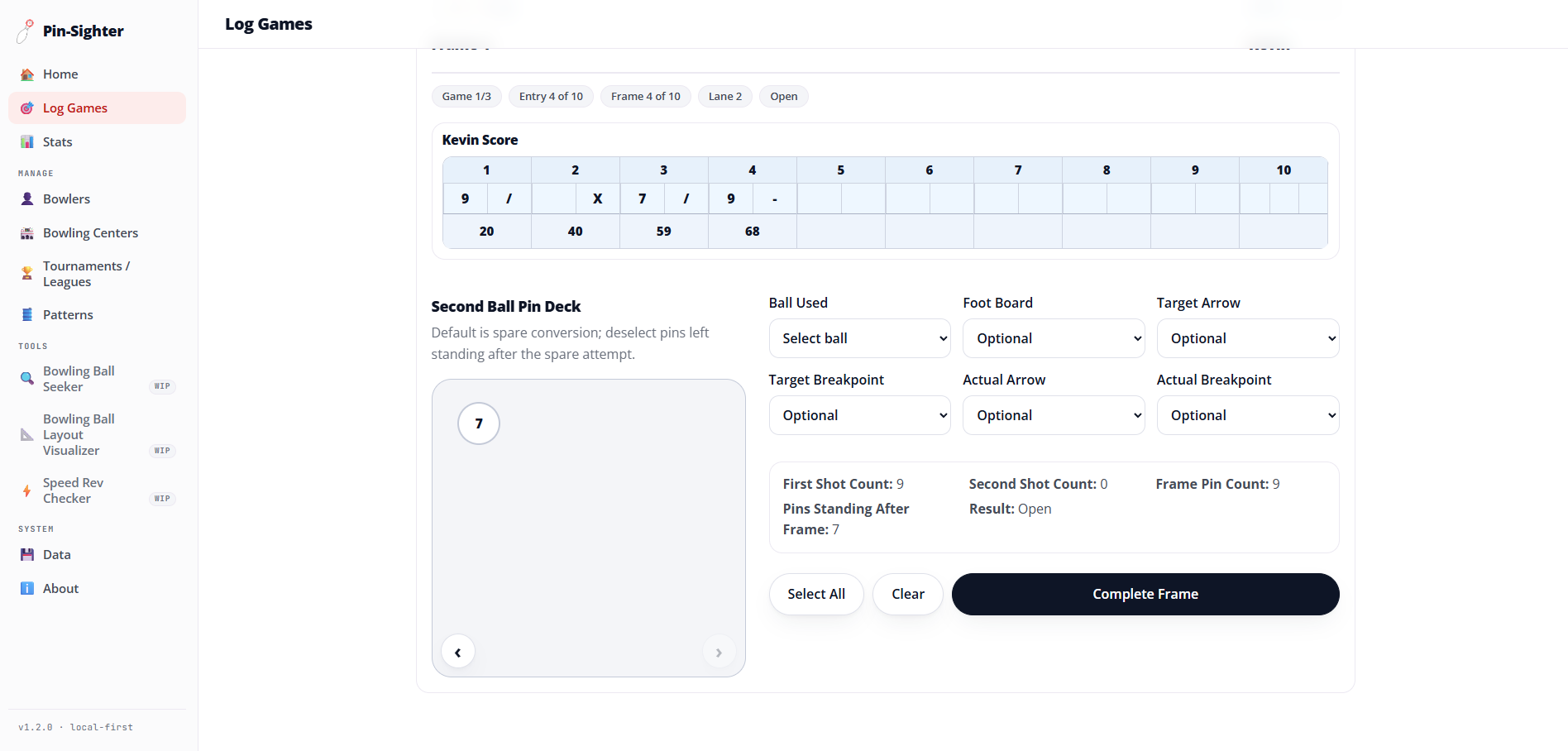
Task: Open the Actual Arrow dropdown
Action: pos(1054,415)
